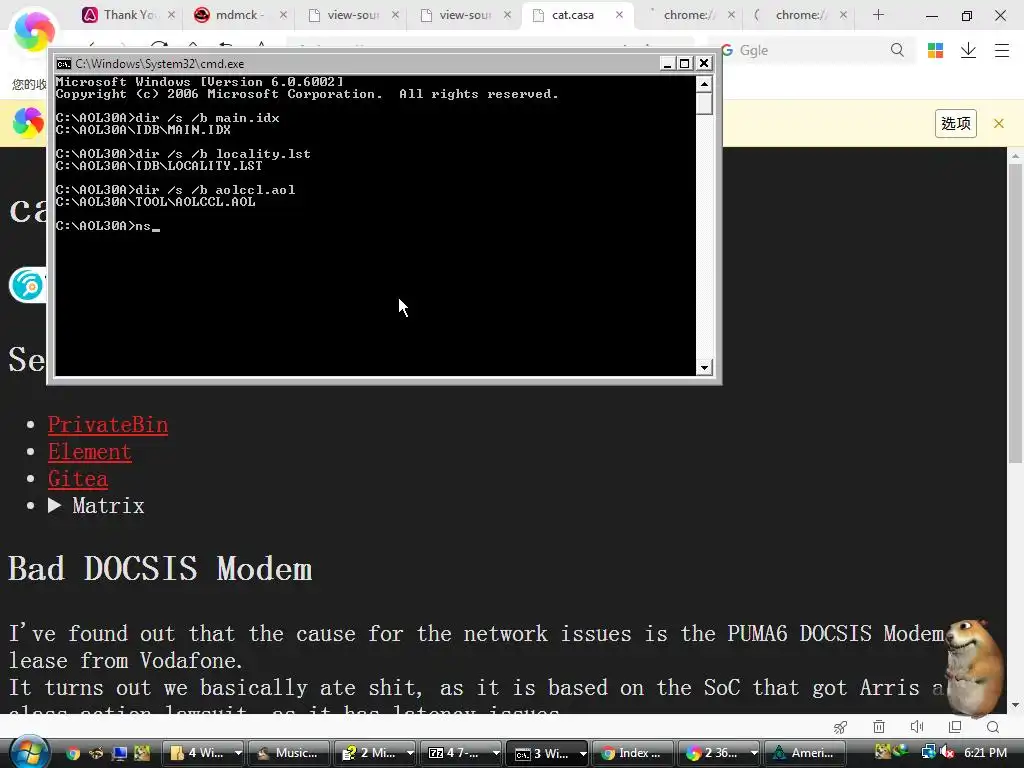Switch to the 'mdmck' tab
This screenshot has height=768, width=1024.
239,14
